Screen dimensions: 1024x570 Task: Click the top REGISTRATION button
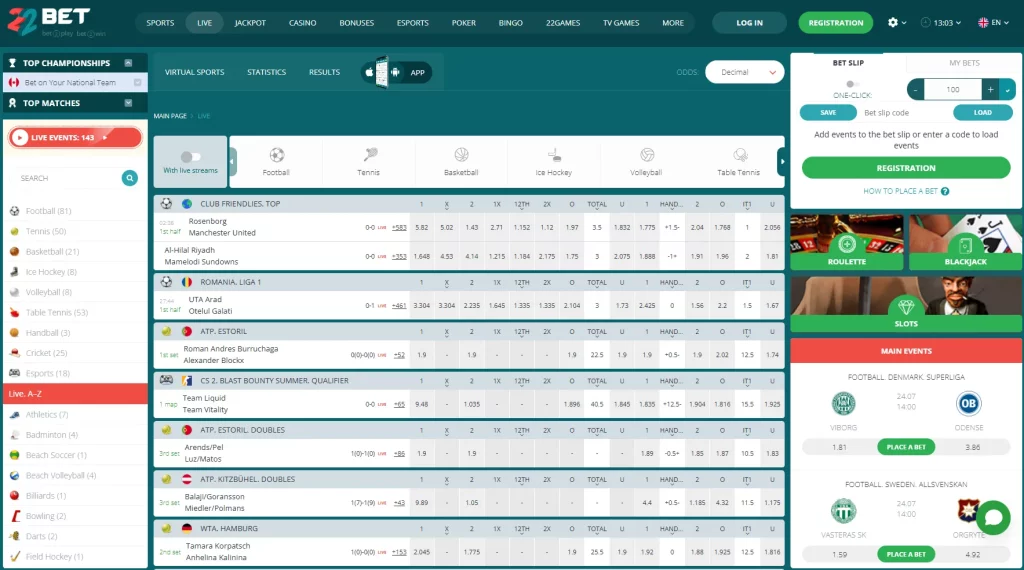click(835, 23)
